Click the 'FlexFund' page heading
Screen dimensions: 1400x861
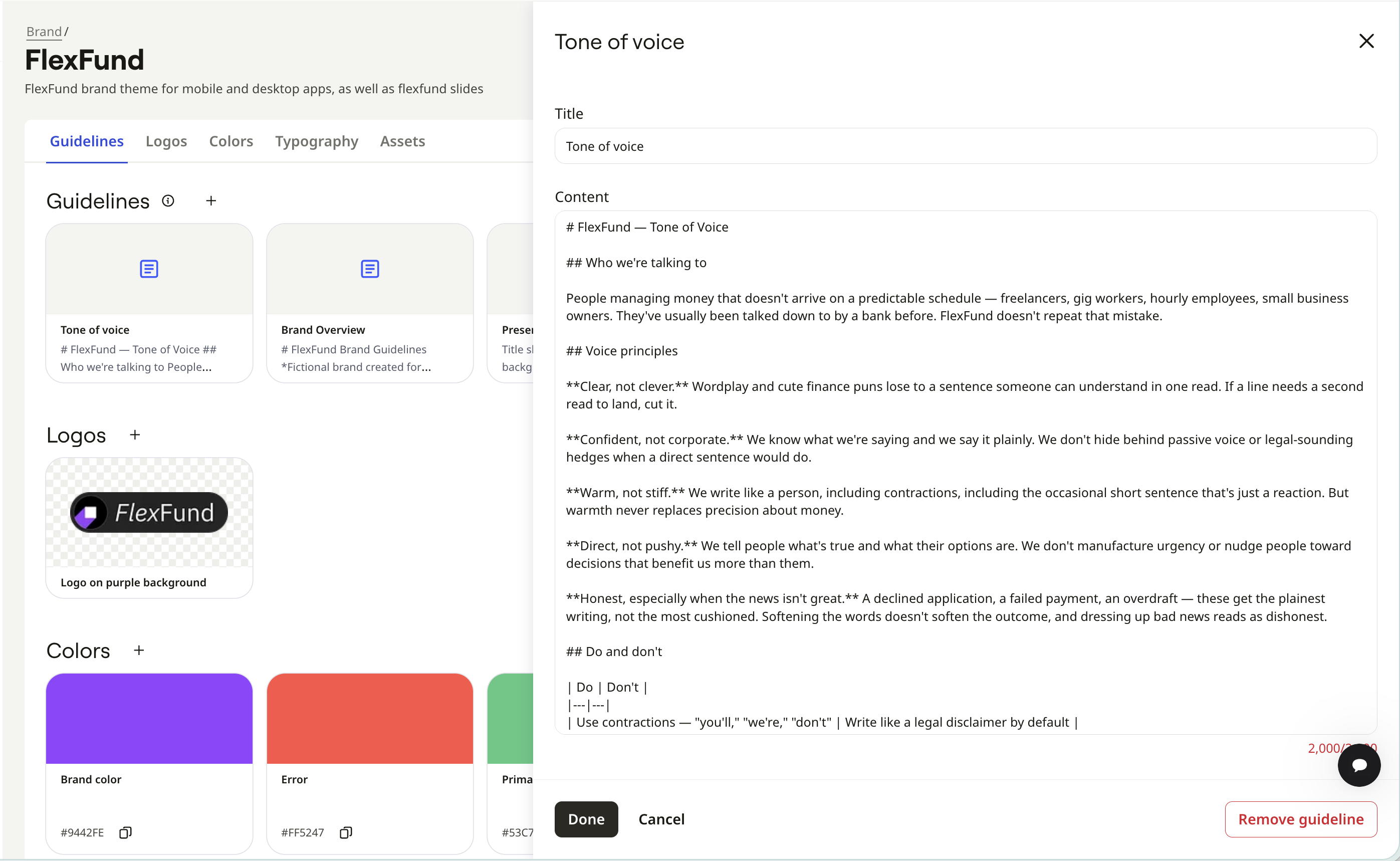pyautogui.click(x=84, y=60)
